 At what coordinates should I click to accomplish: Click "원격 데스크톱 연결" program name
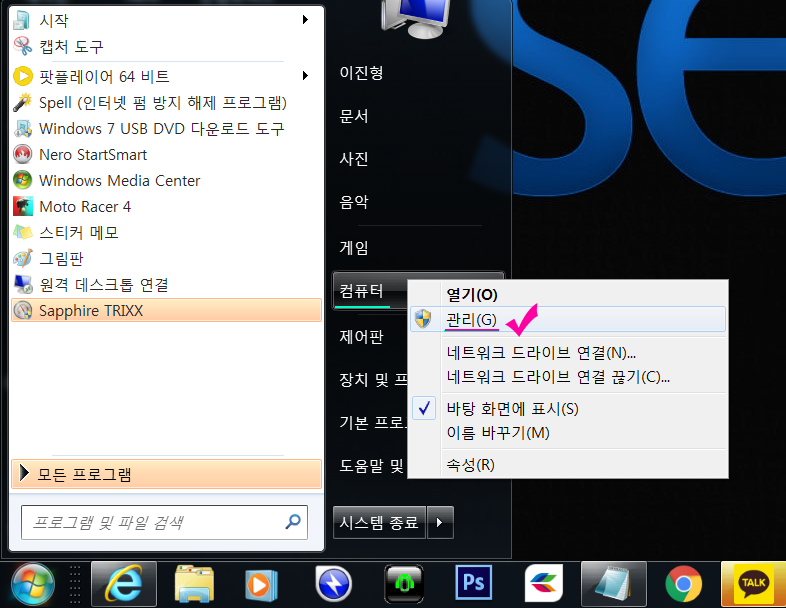[104, 285]
